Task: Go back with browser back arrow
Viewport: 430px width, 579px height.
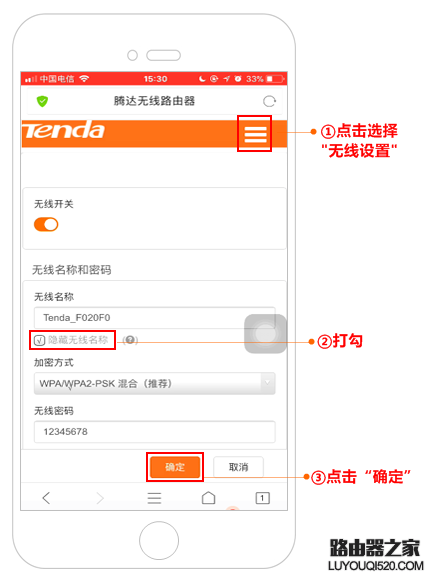Action: pos(46,498)
